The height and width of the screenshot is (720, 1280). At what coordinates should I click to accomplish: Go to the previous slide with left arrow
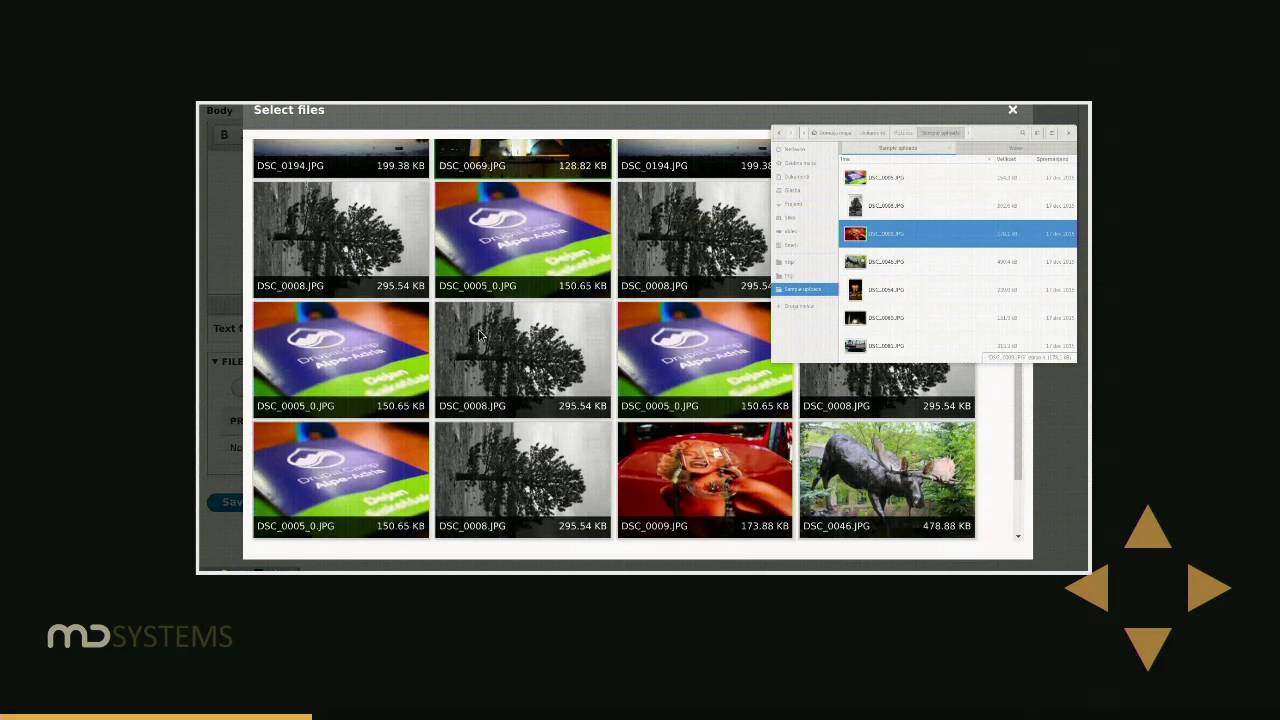coord(1087,588)
